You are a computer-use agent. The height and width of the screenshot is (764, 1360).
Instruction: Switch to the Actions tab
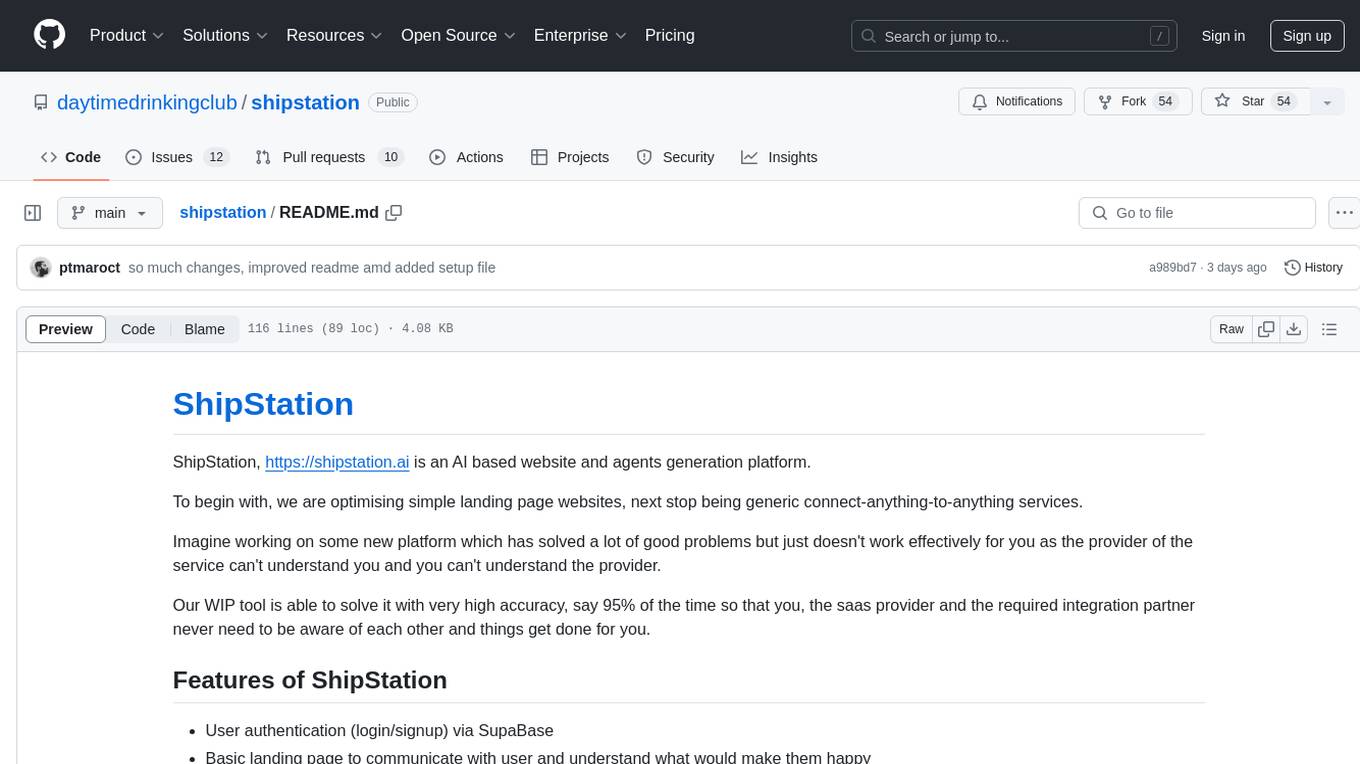click(x=466, y=157)
